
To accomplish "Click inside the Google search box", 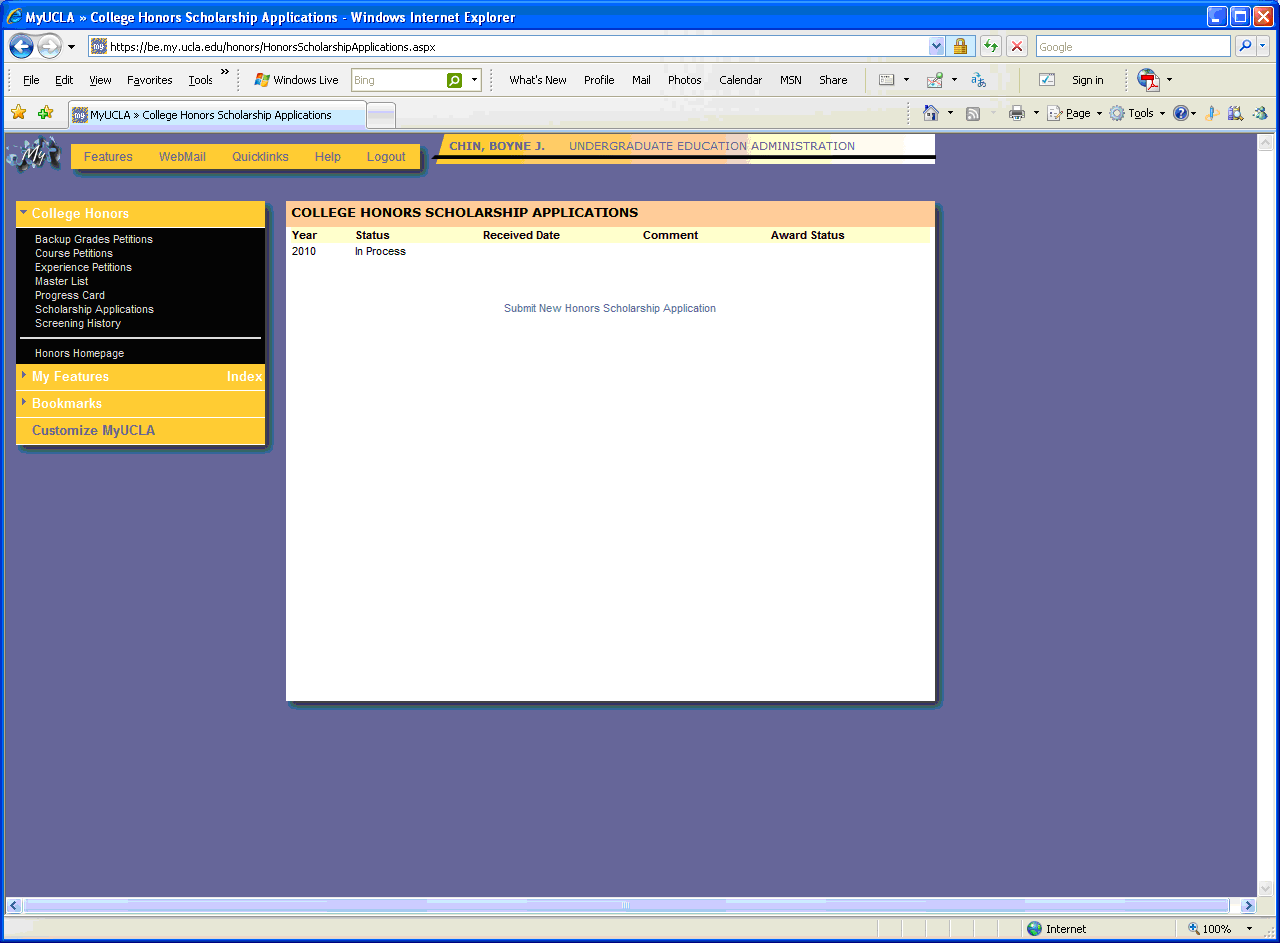I will [x=1131, y=47].
